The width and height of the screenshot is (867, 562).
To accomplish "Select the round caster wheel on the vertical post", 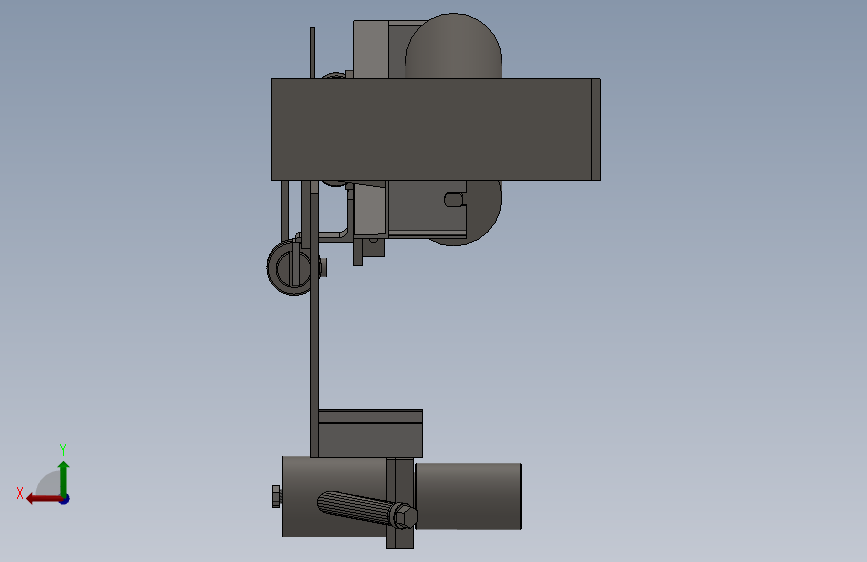I will point(290,267).
